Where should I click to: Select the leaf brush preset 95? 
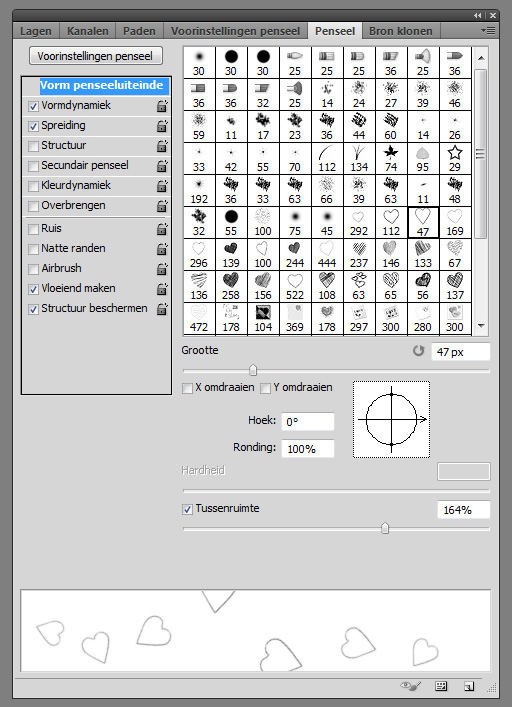pyautogui.click(x=423, y=159)
